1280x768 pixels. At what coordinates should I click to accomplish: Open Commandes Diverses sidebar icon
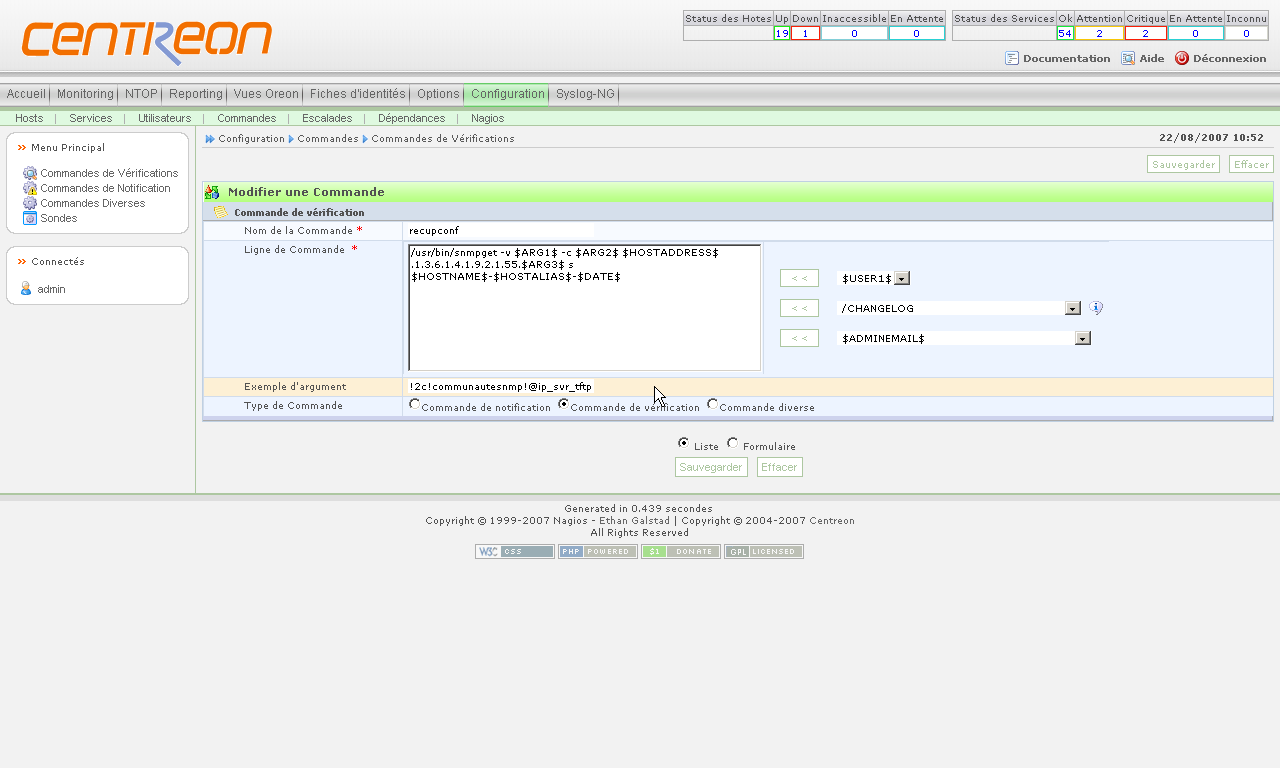pos(30,203)
